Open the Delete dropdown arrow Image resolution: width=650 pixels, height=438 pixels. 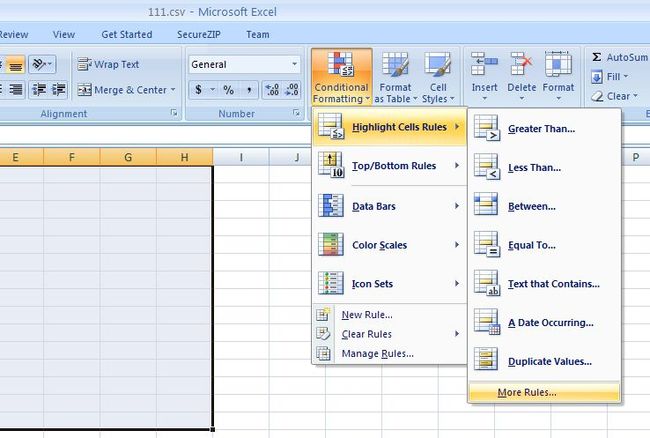[x=521, y=99]
